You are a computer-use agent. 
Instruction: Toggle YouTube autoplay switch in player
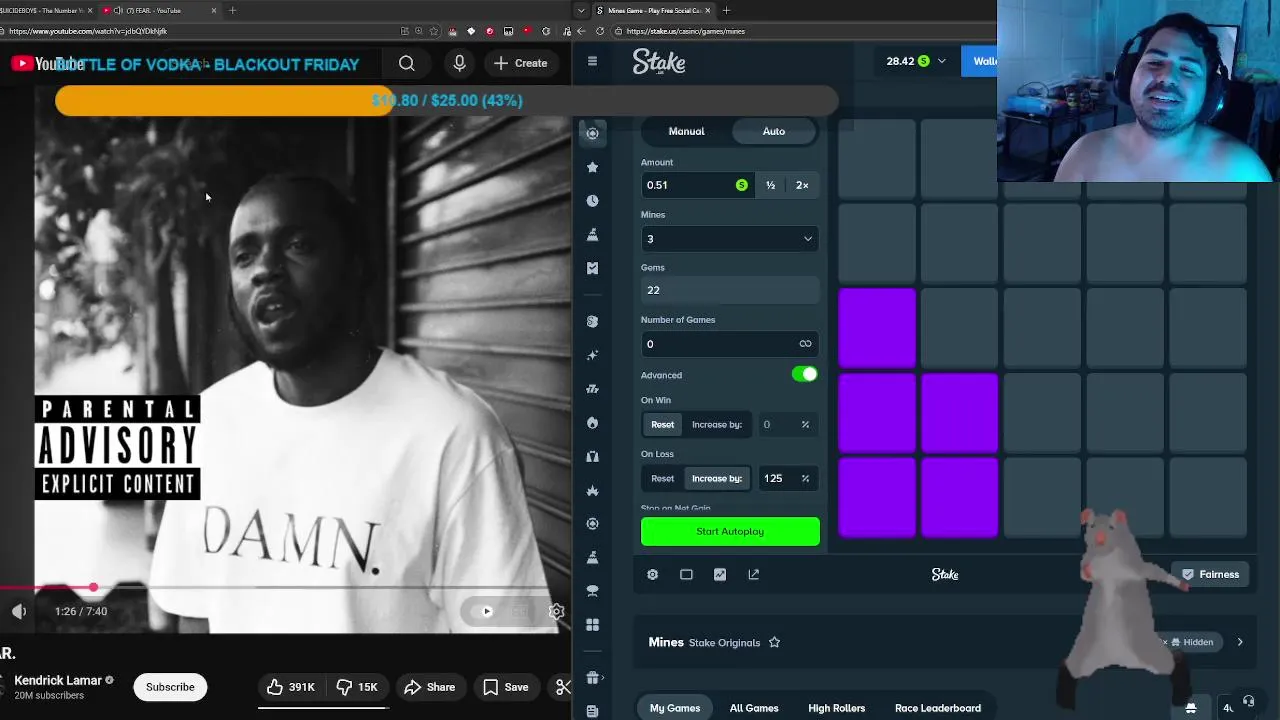[486, 611]
